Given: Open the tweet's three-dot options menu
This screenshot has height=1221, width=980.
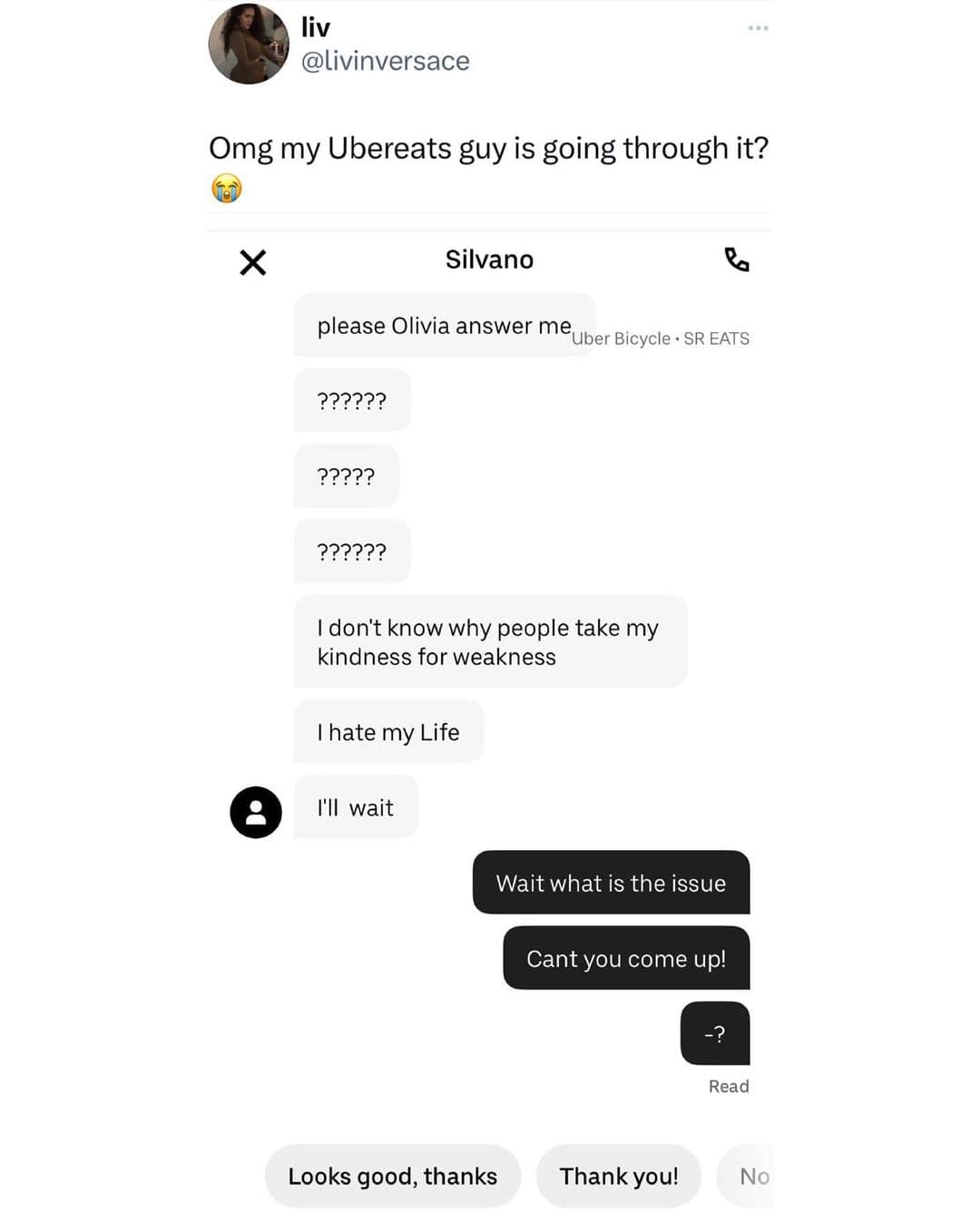Looking at the screenshot, I should (759, 28).
